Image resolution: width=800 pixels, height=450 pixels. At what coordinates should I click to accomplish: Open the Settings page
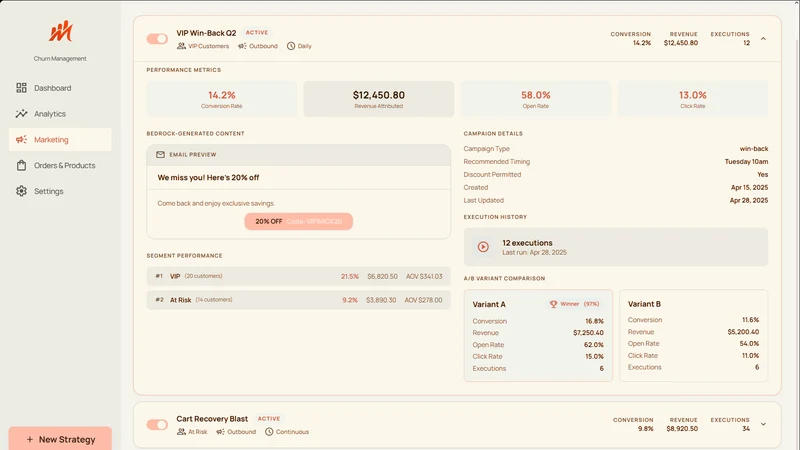pyautogui.click(x=60, y=191)
